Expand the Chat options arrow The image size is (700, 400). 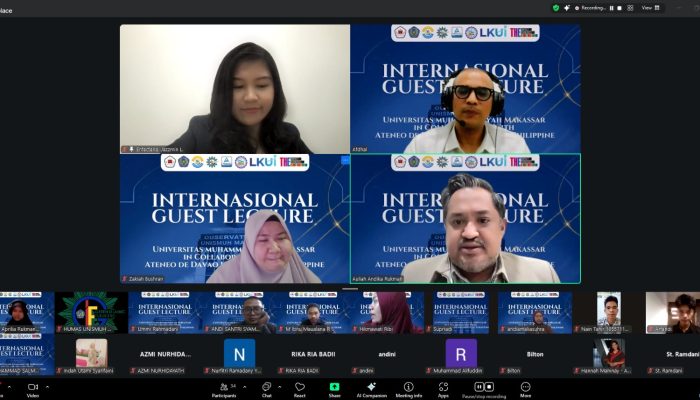tap(279, 387)
